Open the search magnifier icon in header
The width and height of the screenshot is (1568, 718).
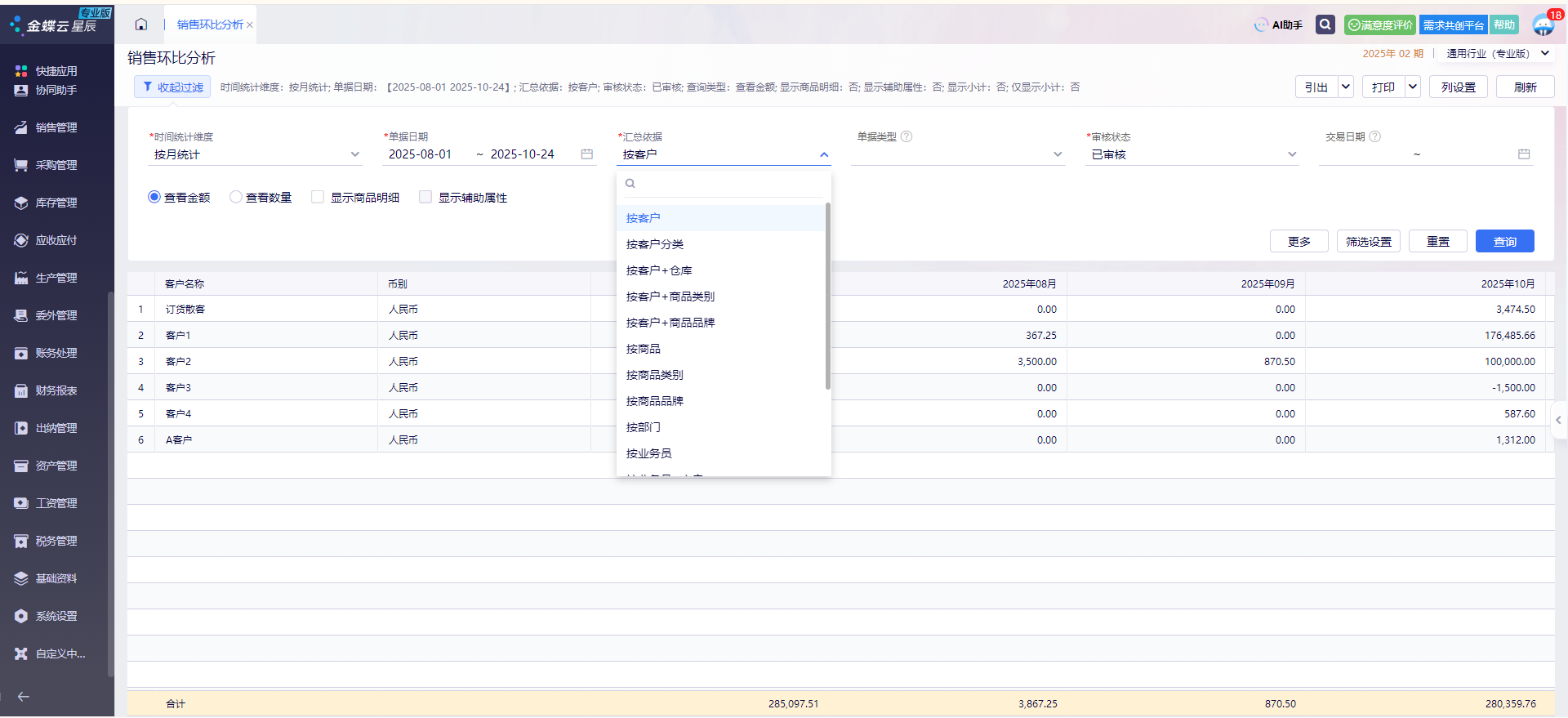click(x=1325, y=25)
